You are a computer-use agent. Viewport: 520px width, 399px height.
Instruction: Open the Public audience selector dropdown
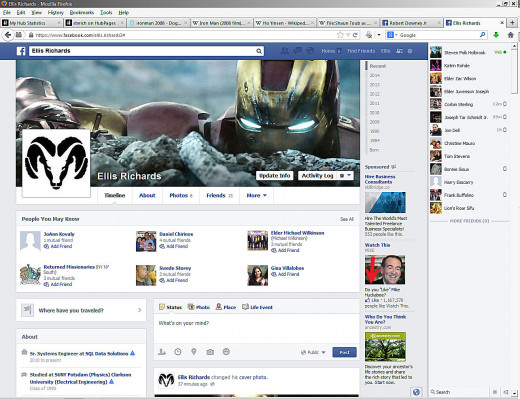(x=313, y=352)
